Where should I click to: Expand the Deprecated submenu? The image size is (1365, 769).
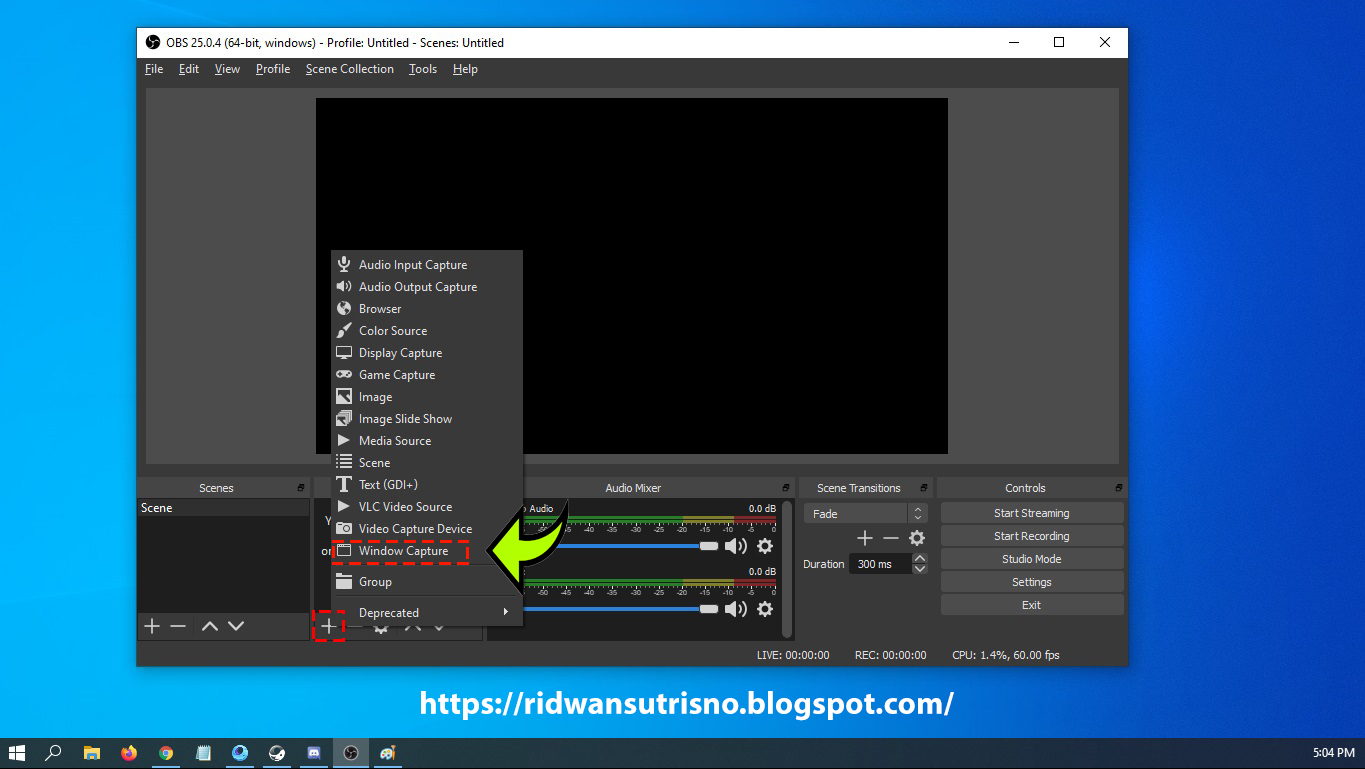[x=427, y=613]
